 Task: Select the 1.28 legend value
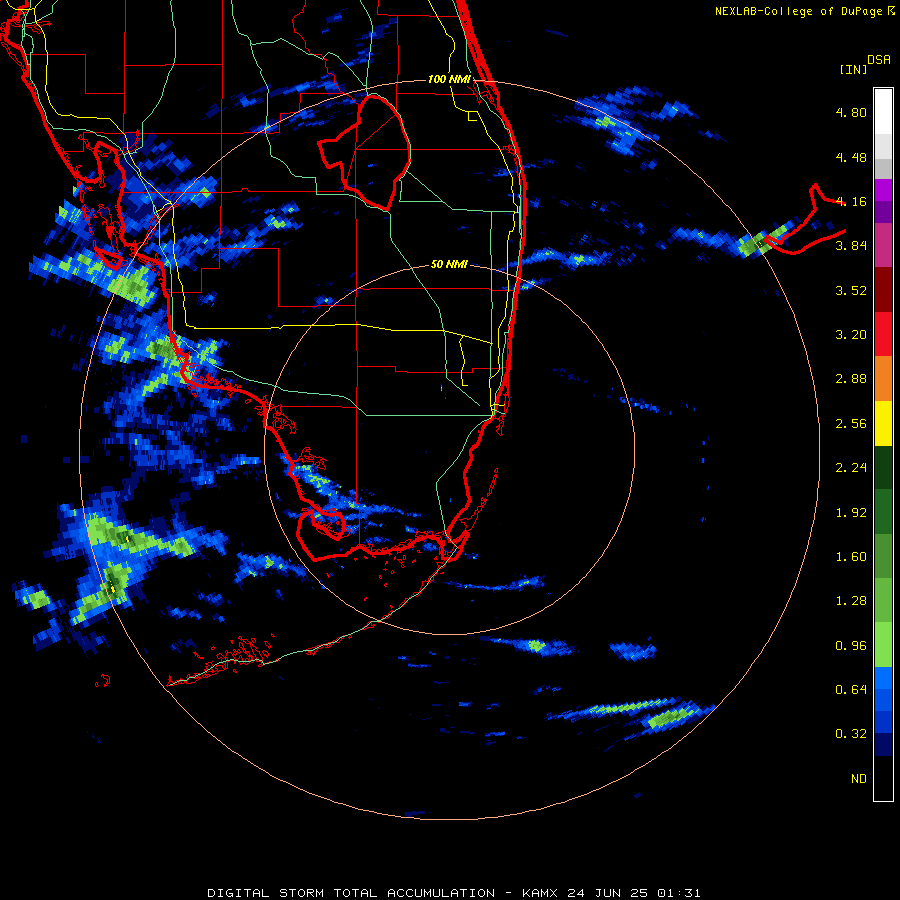[851, 601]
